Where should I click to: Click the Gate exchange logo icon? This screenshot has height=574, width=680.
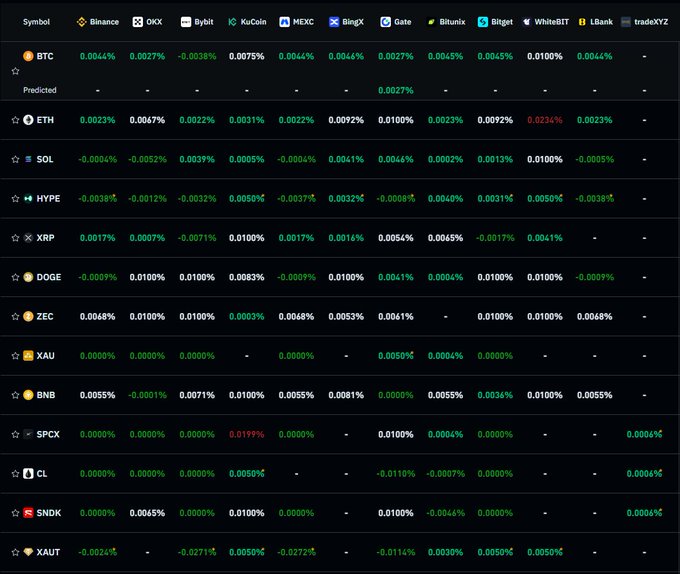pyautogui.click(x=386, y=22)
